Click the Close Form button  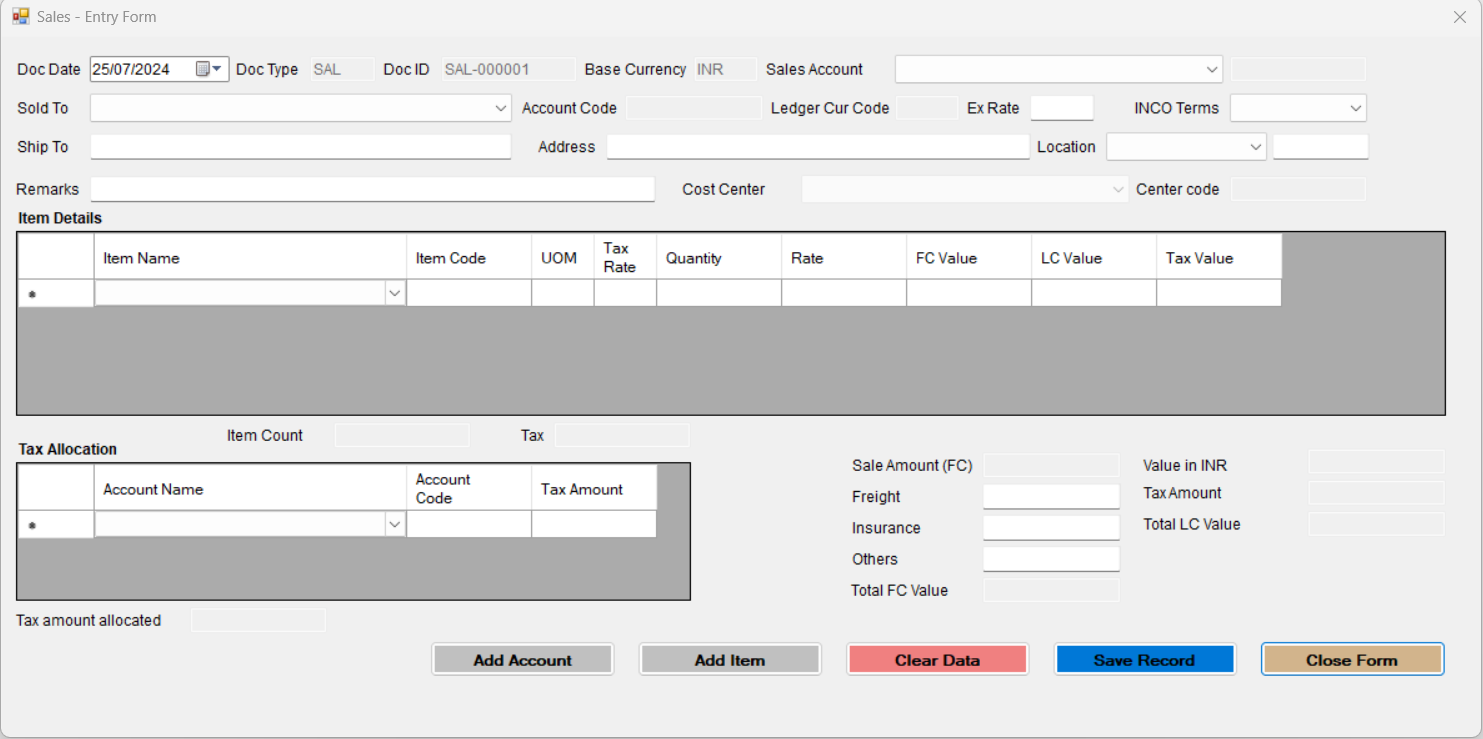tap(1352, 660)
